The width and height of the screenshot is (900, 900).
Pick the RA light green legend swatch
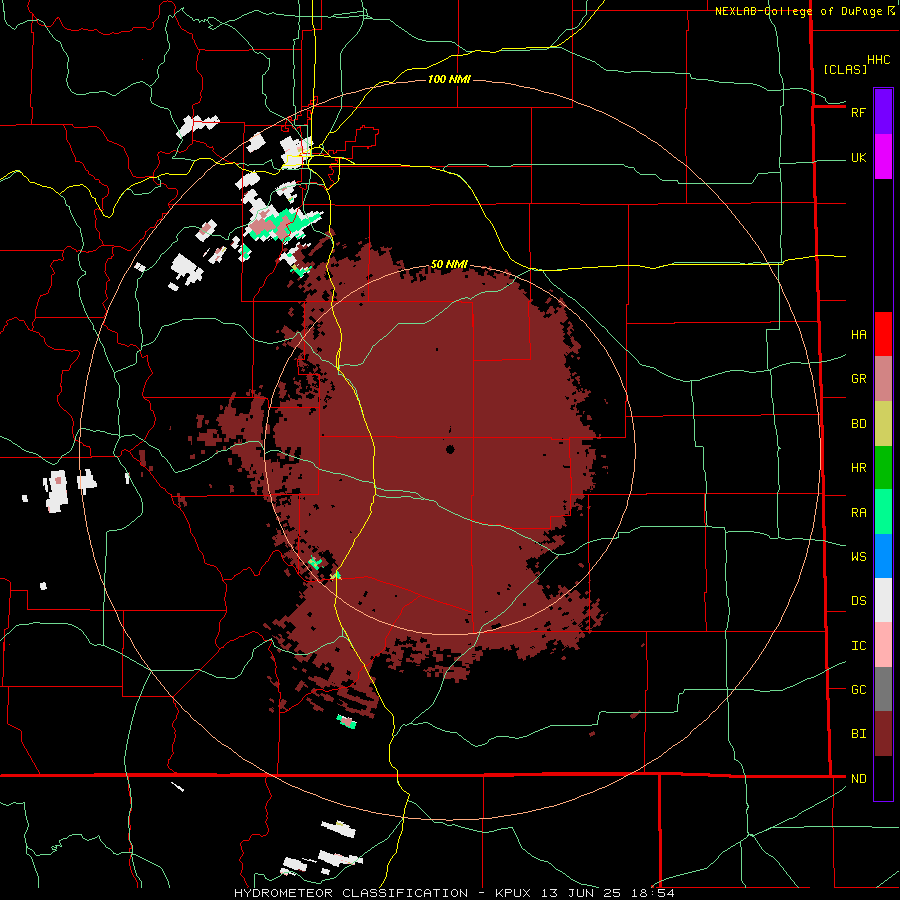click(883, 512)
